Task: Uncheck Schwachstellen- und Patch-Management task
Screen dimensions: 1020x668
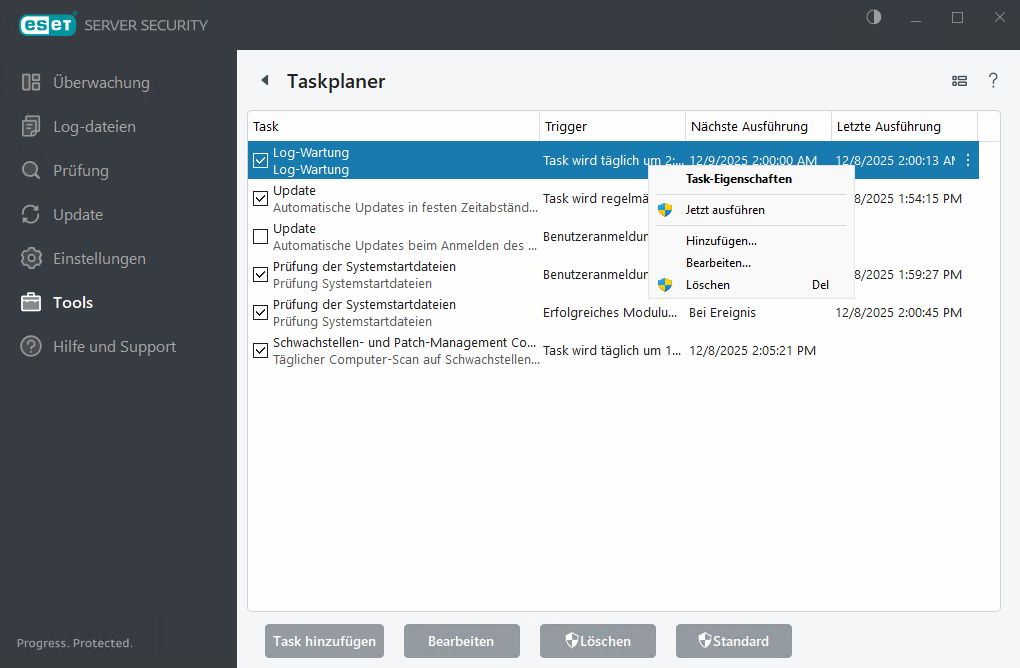Action: tap(260, 350)
